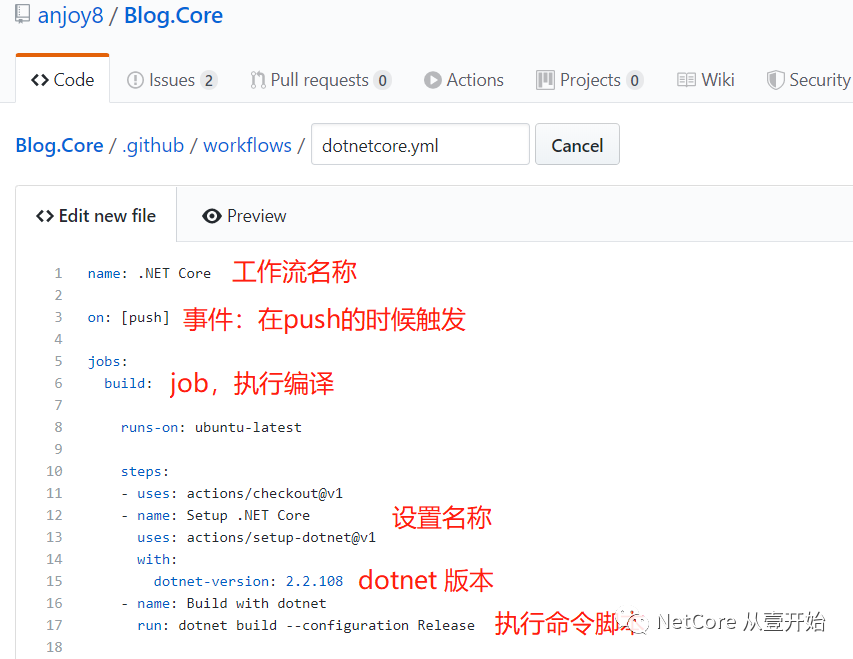This screenshot has height=659, width=853.
Task: Click the Projects board icon
Action: (545, 80)
